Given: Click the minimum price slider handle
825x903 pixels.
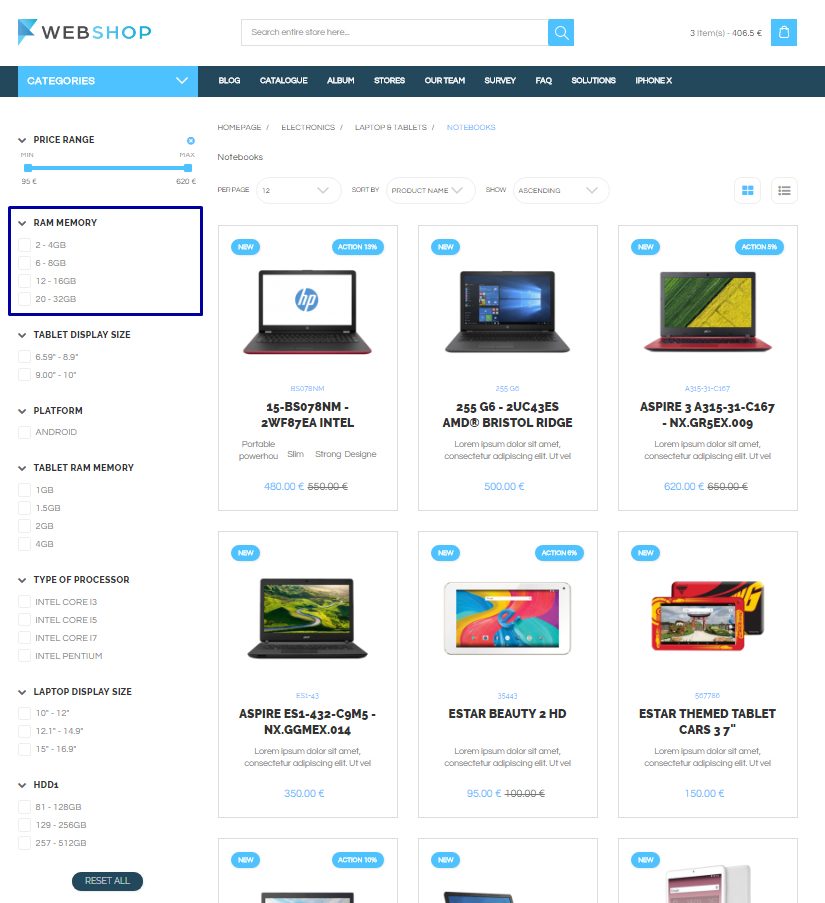Looking at the screenshot, I should 28,168.
